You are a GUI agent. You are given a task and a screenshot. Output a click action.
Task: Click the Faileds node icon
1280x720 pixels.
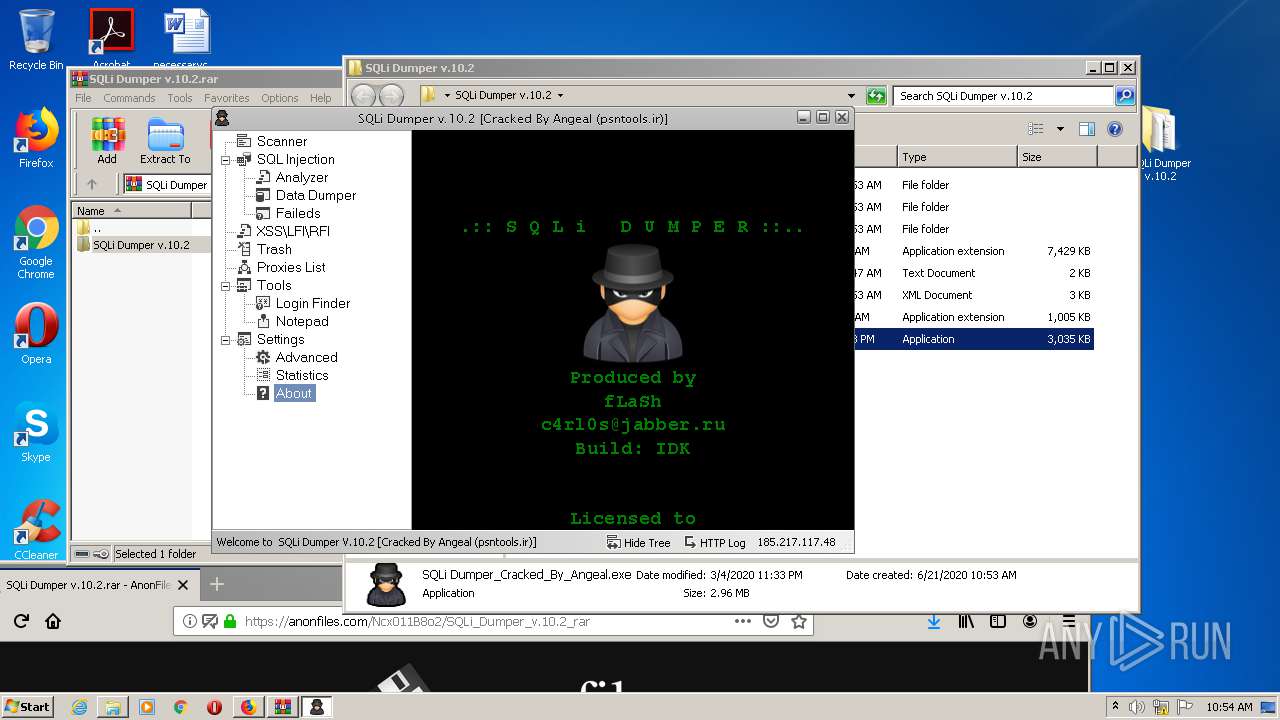click(263, 213)
